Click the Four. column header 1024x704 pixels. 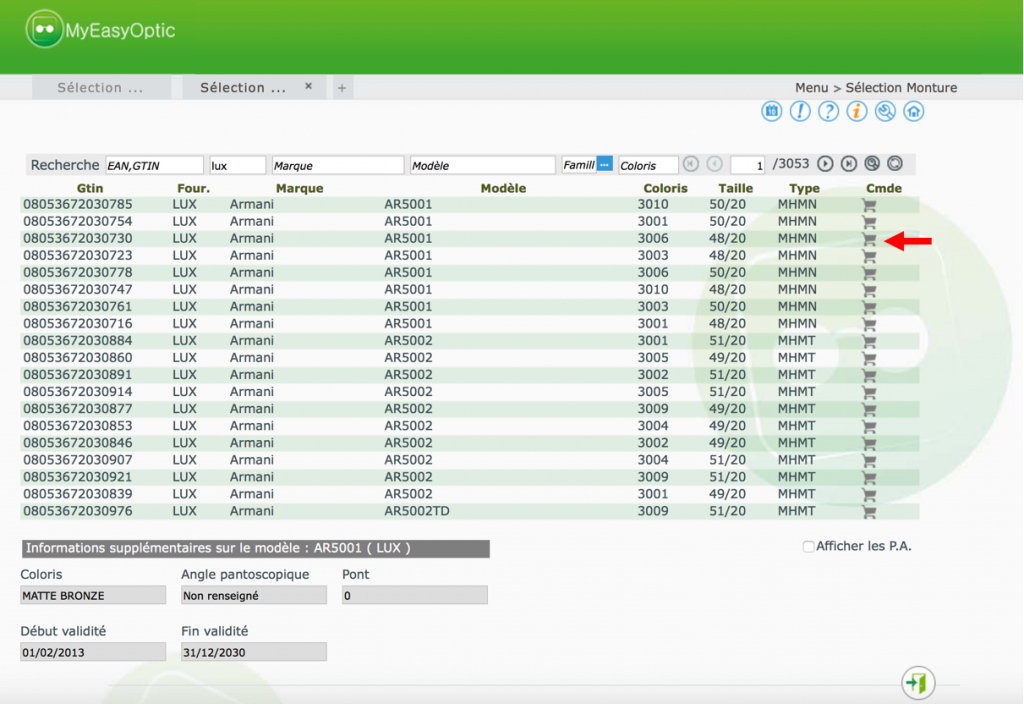(x=193, y=188)
